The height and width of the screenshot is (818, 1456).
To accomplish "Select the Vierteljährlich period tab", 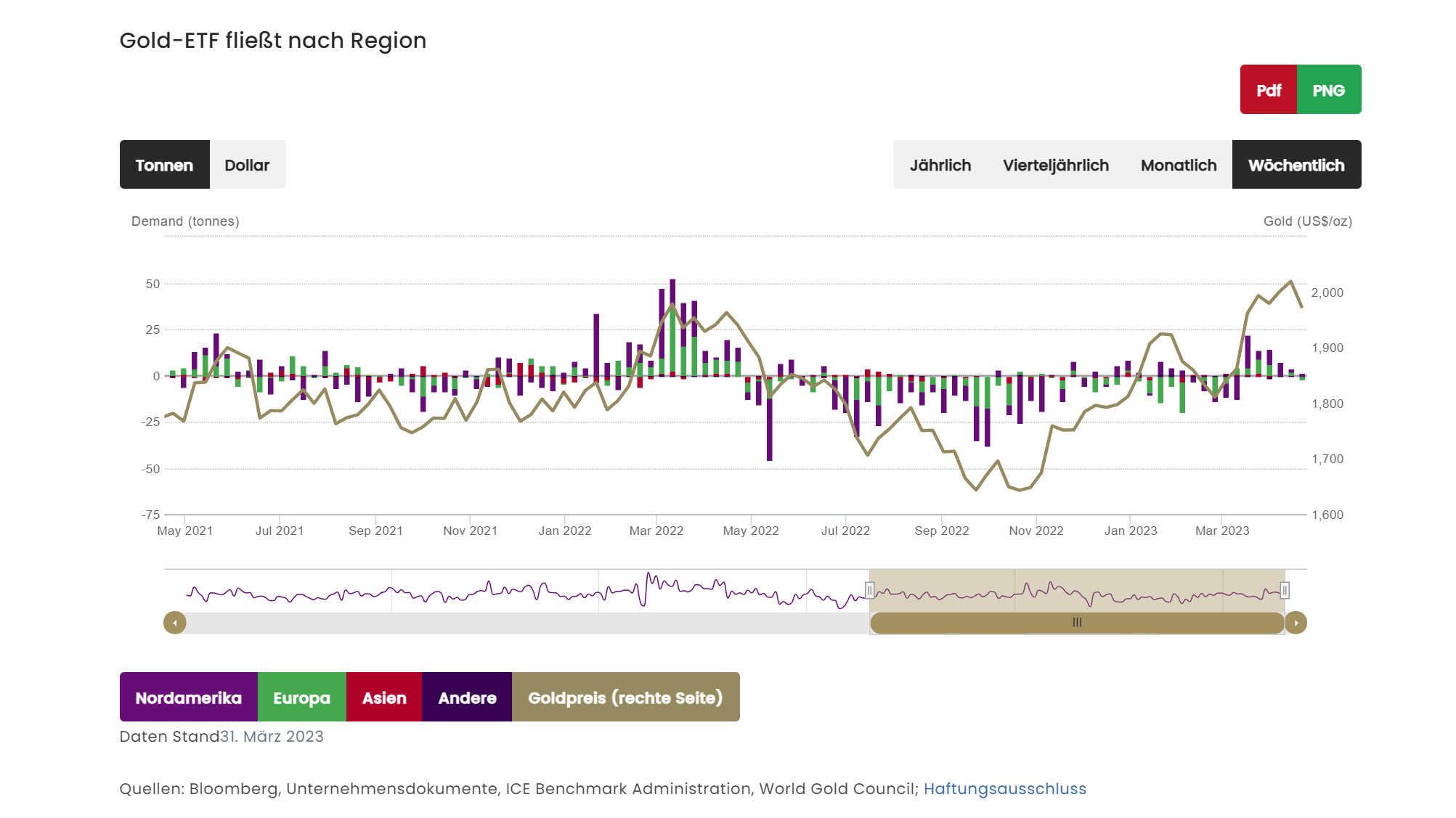I will pos(1056,165).
